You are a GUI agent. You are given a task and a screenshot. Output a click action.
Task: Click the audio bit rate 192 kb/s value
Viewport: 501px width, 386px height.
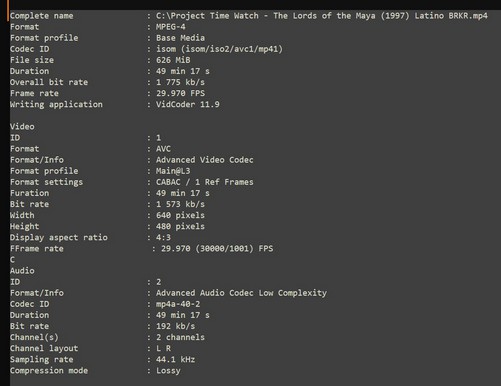pyautogui.click(x=175, y=326)
